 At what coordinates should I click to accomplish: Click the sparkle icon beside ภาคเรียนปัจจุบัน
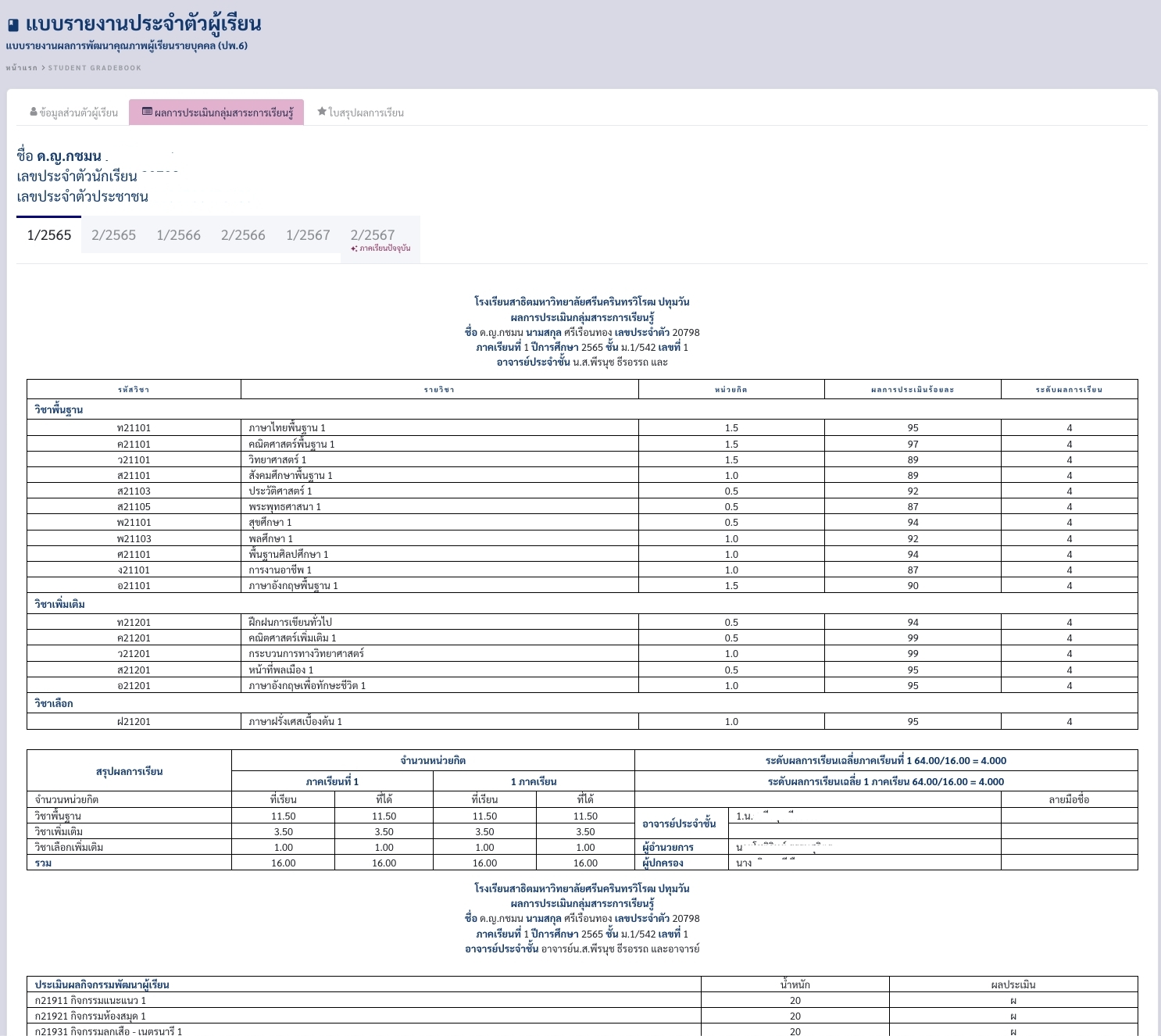(354, 248)
